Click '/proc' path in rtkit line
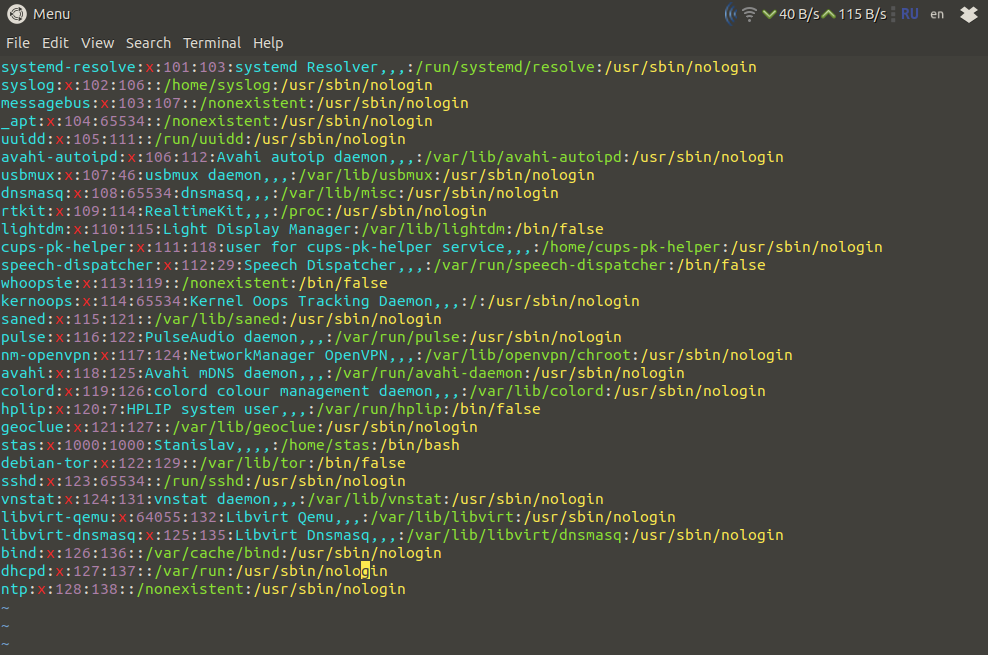Screen dimensions: 988x655 click(x=302, y=211)
